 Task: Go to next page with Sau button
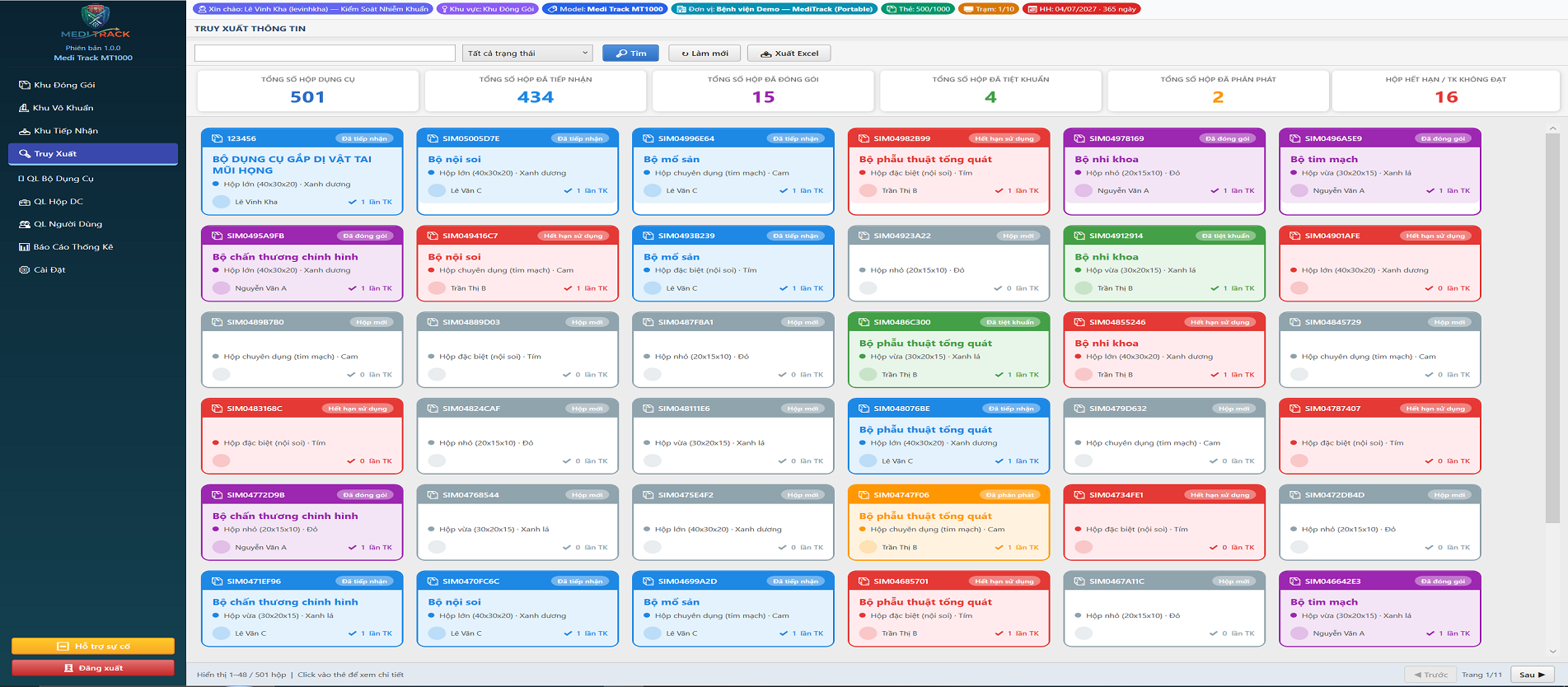[1533, 675]
